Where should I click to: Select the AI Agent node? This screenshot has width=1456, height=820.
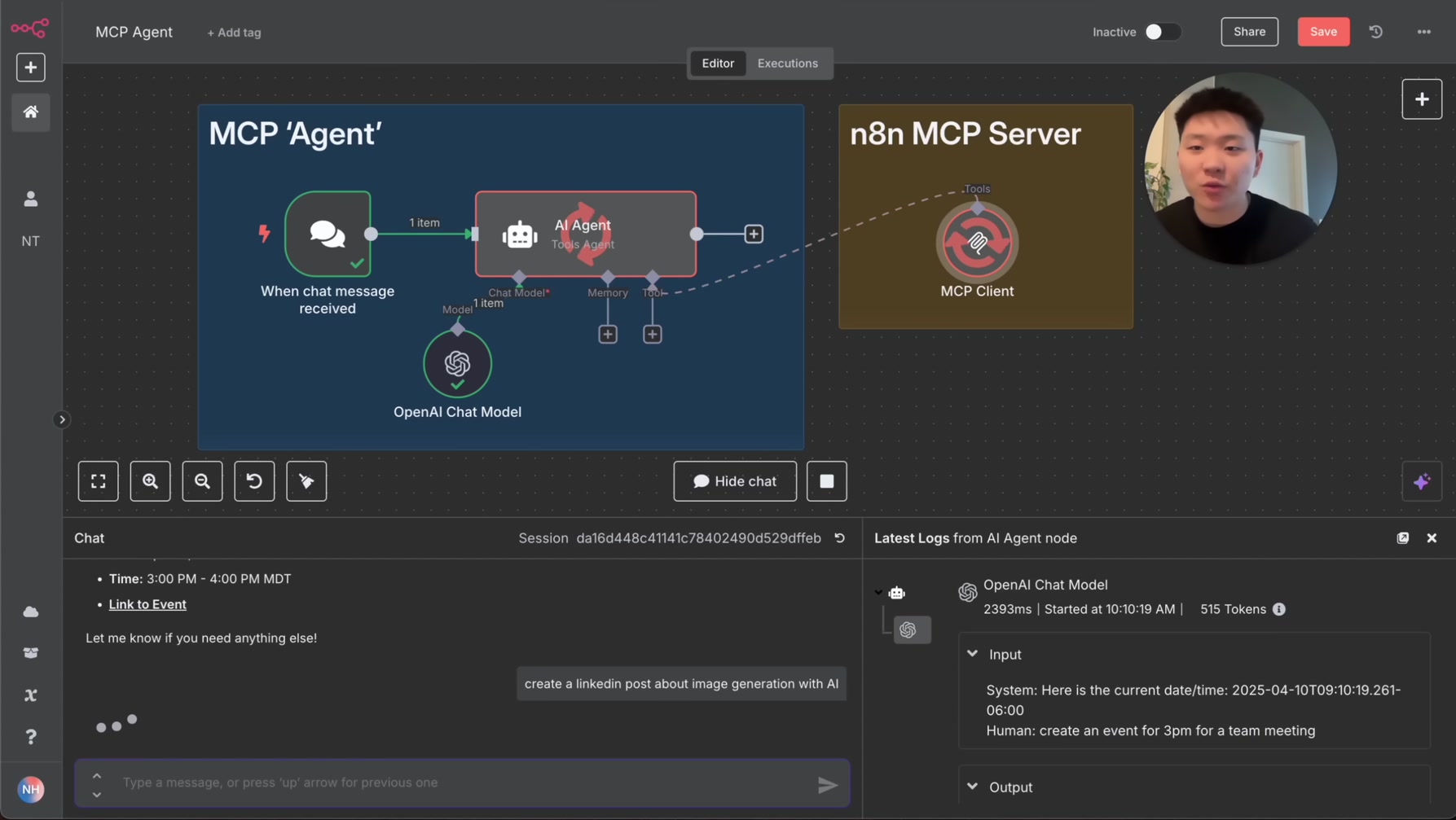tap(585, 235)
